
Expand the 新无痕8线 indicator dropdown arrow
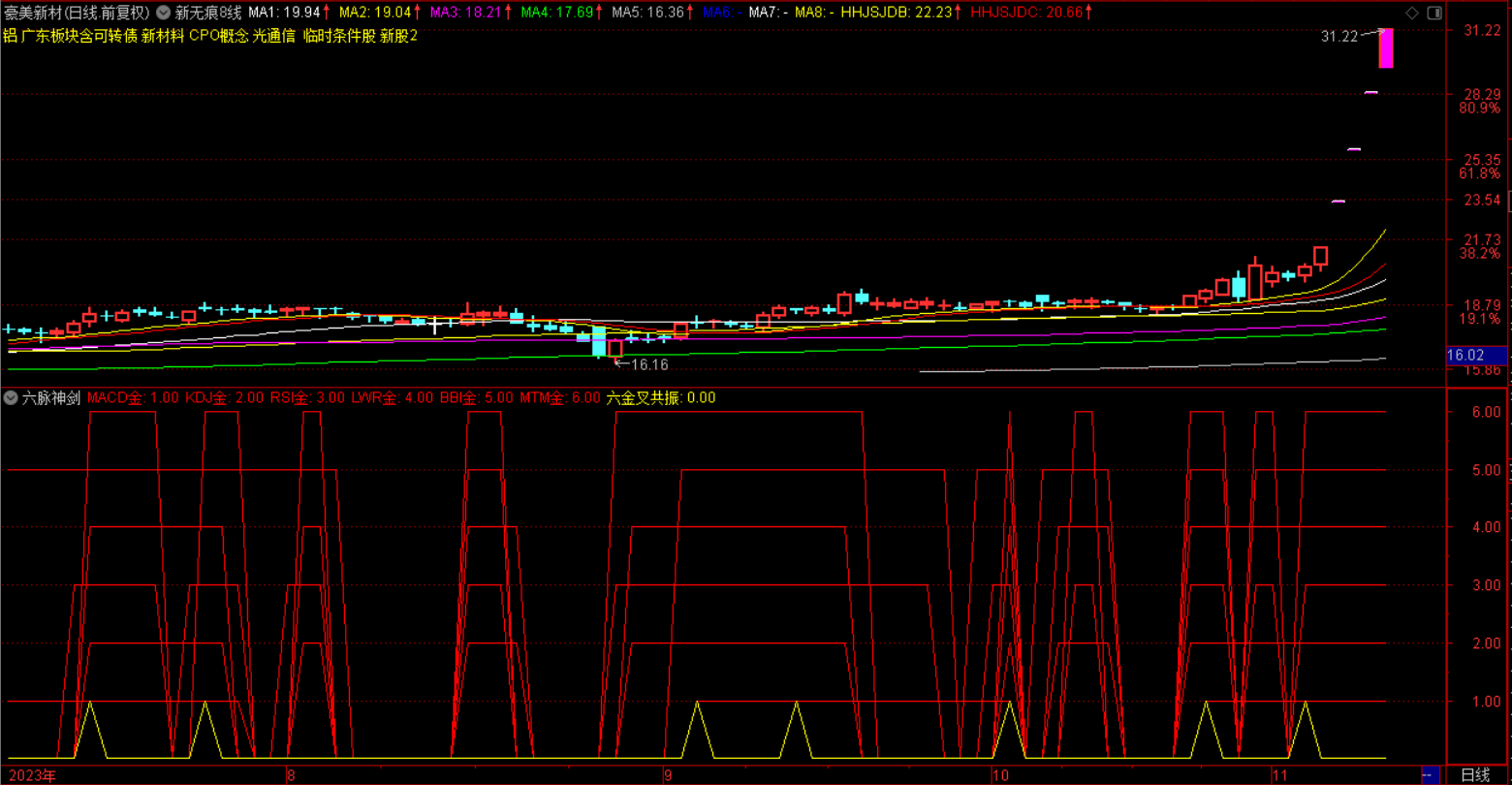162,13
